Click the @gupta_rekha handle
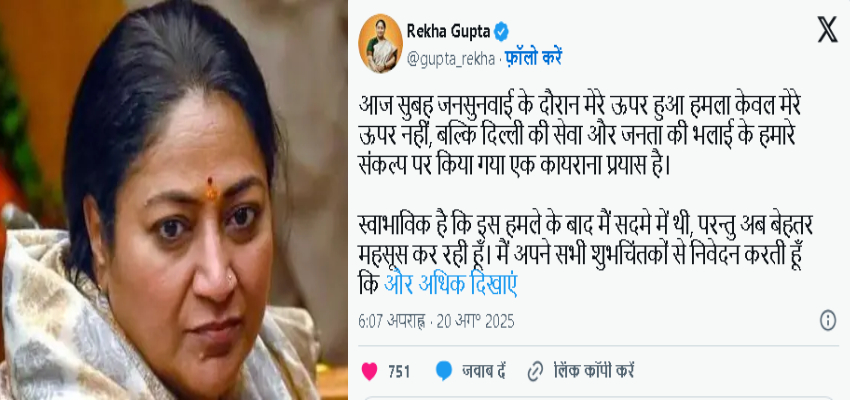850x400 pixels. click(x=450, y=59)
